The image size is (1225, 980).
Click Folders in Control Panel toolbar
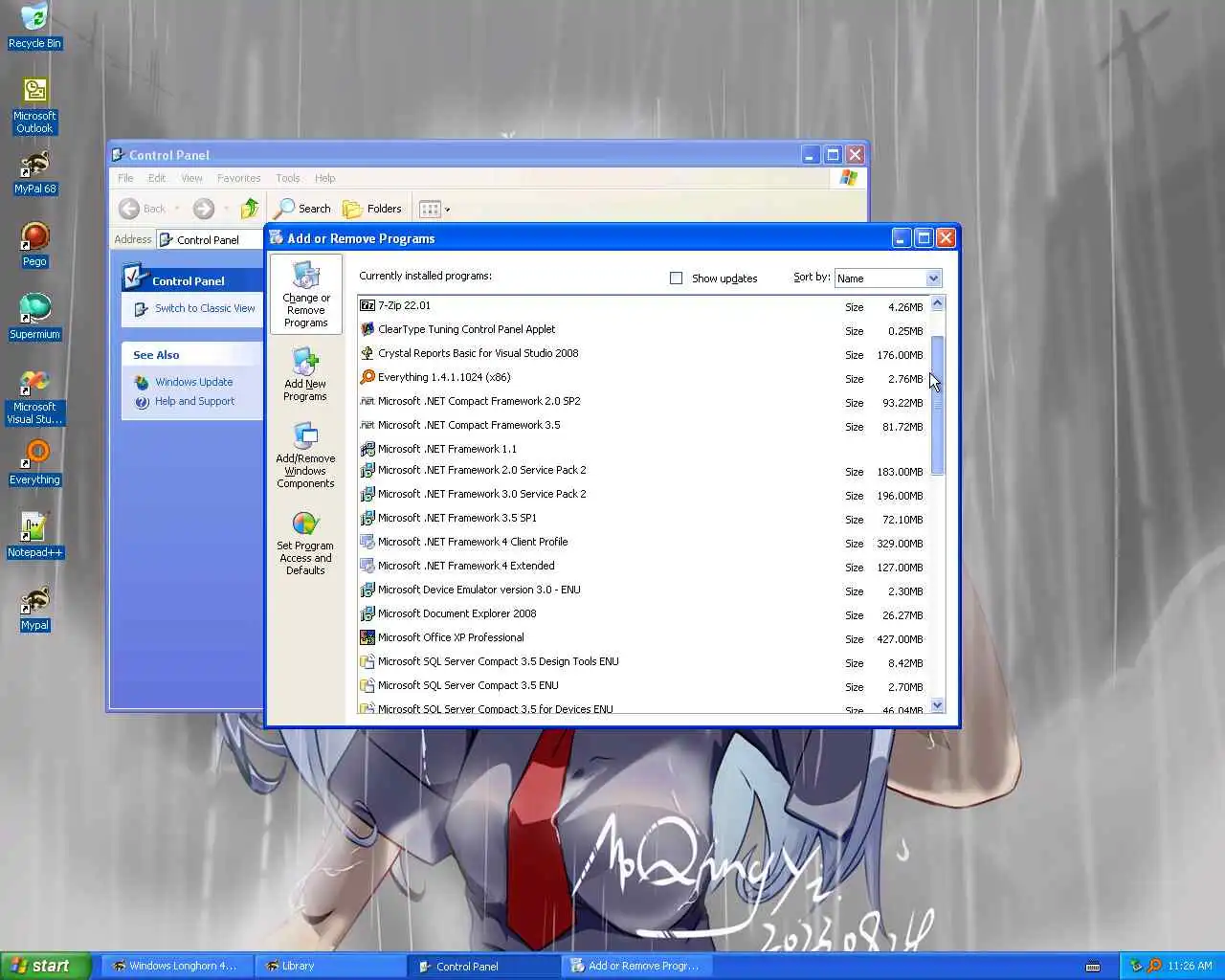[x=372, y=209]
